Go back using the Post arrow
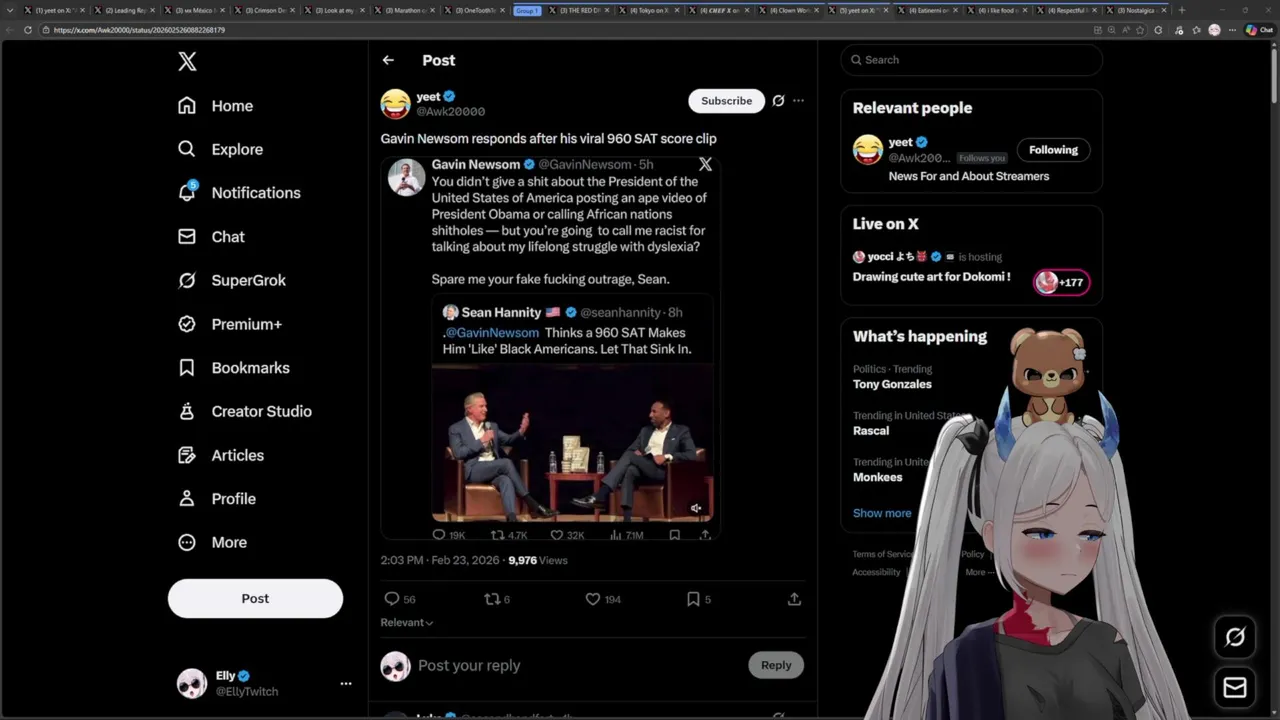 (388, 60)
